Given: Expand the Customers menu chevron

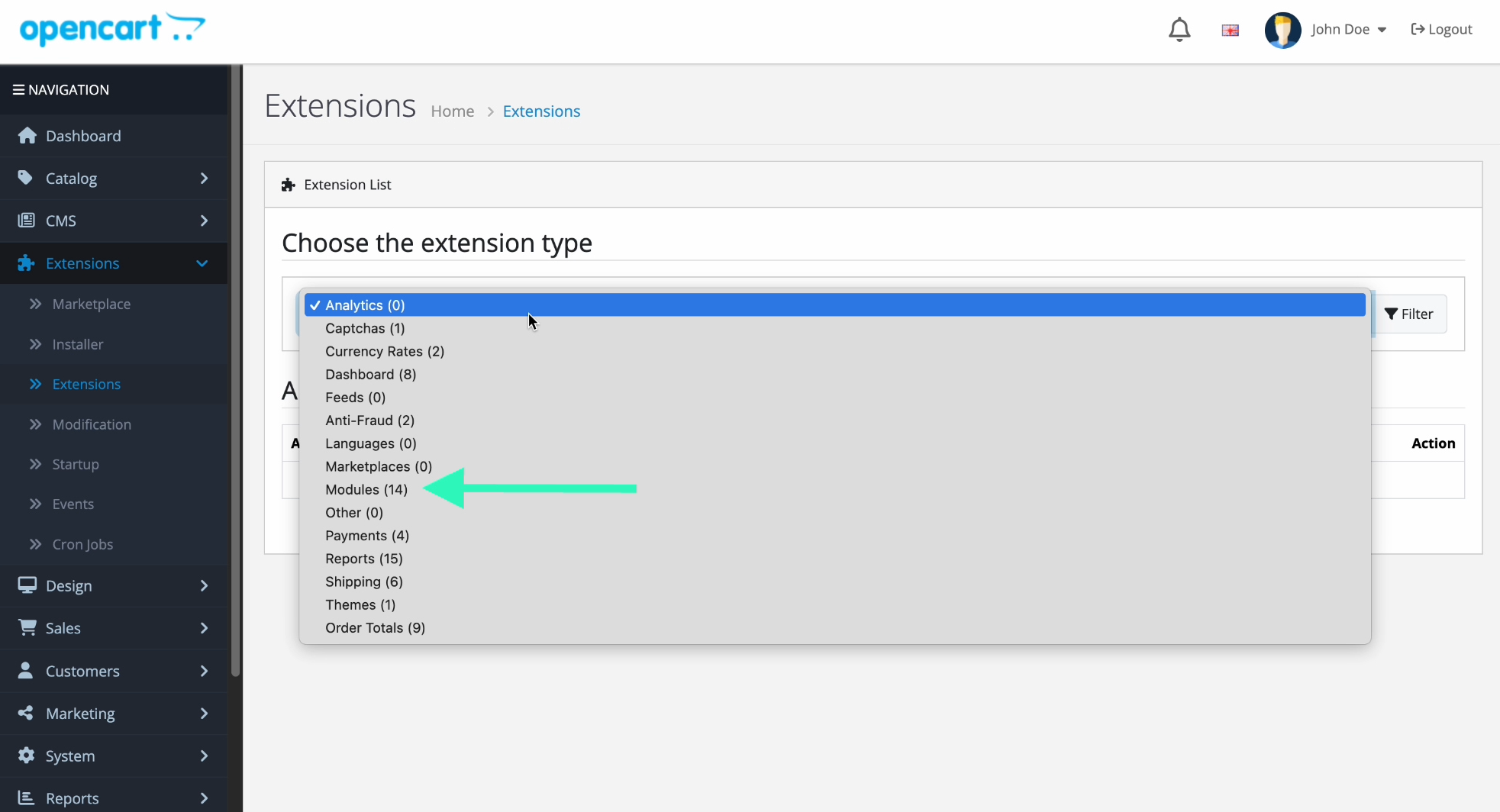Looking at the screenshot, I should click(x=204, y=671).
